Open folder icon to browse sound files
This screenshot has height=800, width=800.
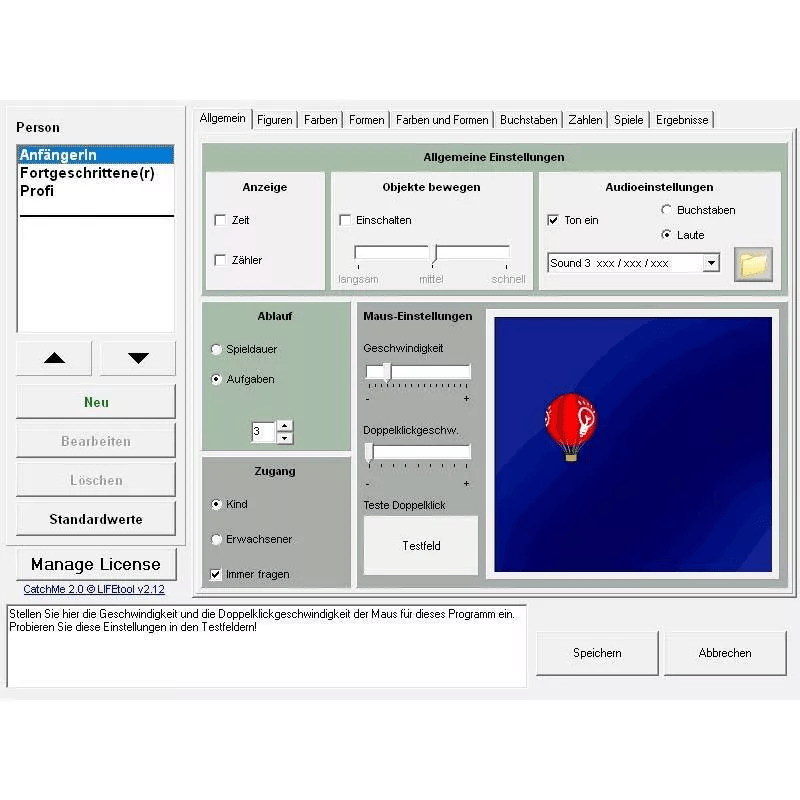753,262
